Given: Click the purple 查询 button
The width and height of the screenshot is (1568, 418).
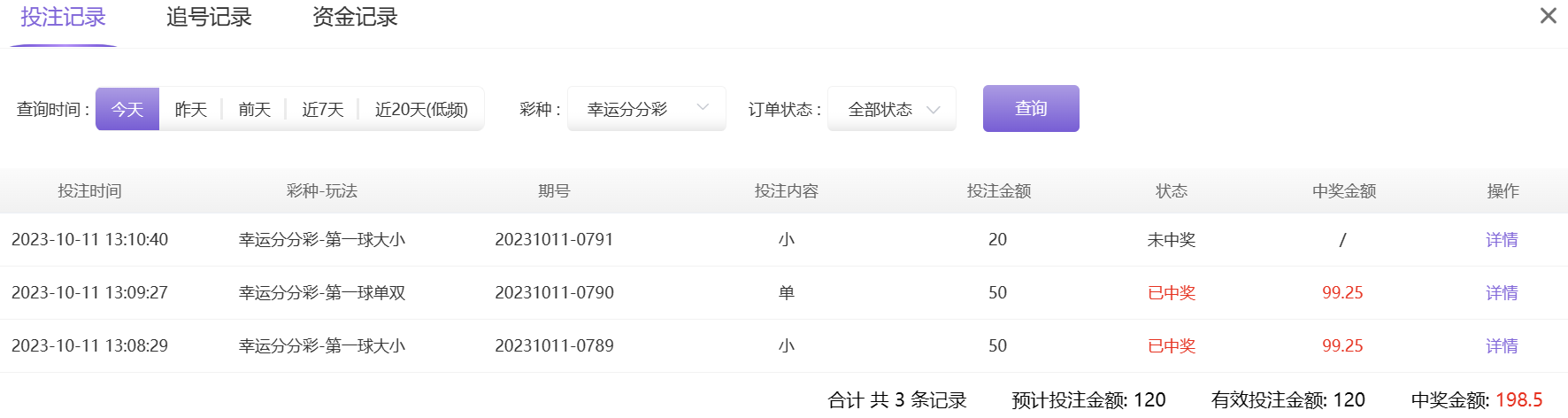Looking at the screenshot, I should point(1031,108).
